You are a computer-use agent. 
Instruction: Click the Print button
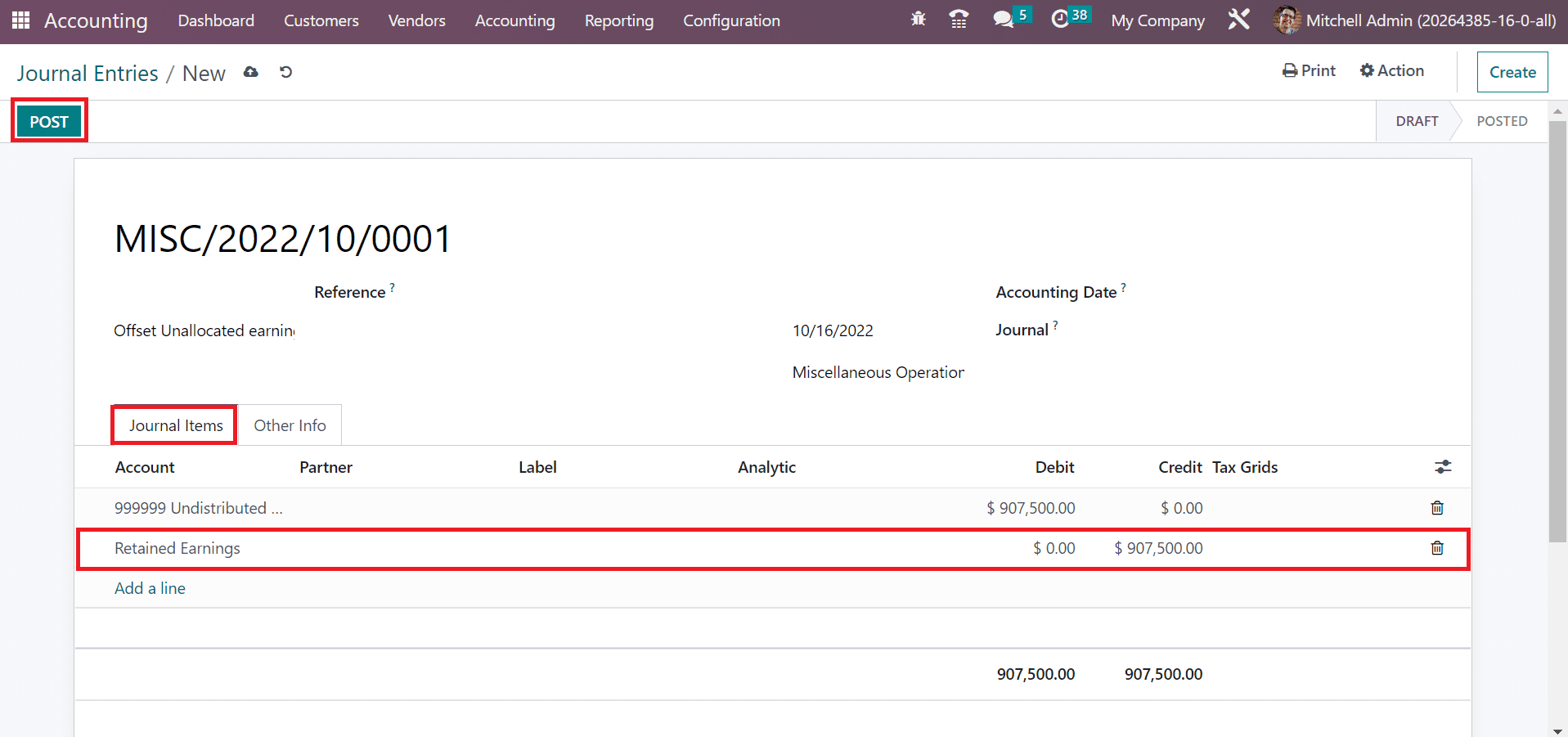tap(1309, 71)
